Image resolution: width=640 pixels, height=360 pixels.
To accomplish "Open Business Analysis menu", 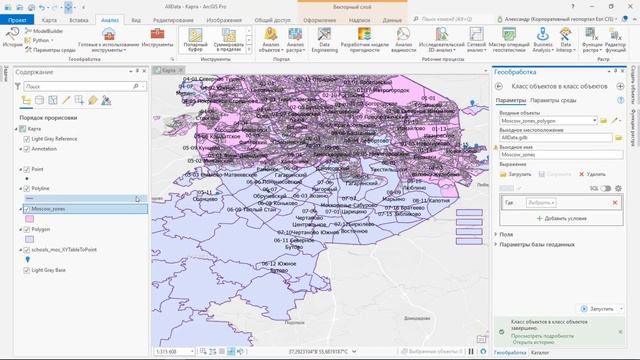I will [x=543, y=40].
